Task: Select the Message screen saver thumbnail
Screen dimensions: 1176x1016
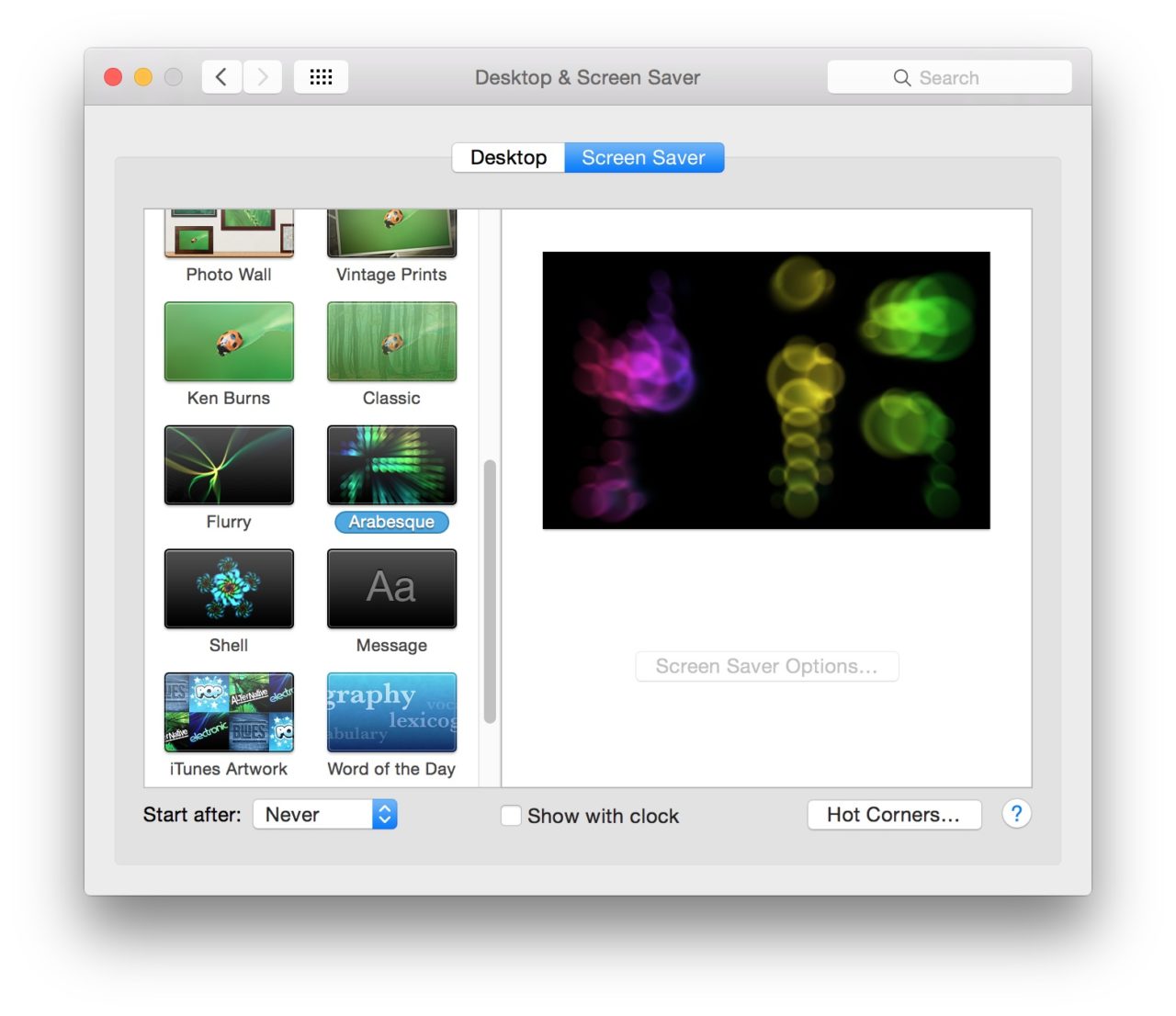Action: (391, 589)
